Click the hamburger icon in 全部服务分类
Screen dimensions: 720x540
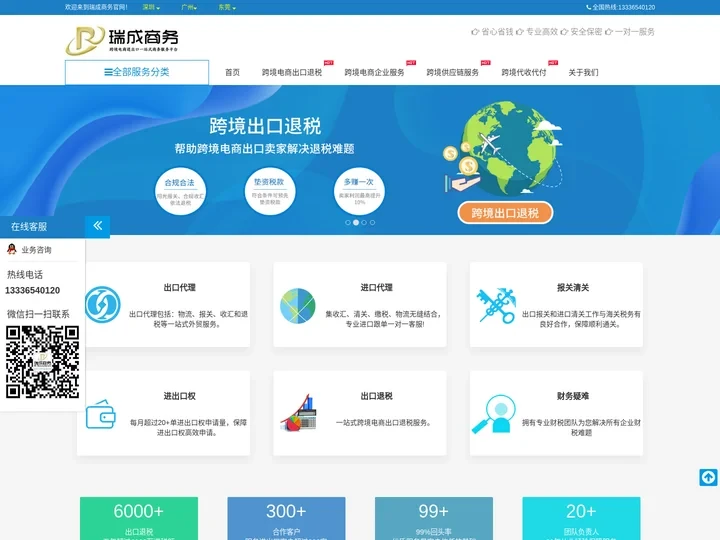(x=108, y=72)
